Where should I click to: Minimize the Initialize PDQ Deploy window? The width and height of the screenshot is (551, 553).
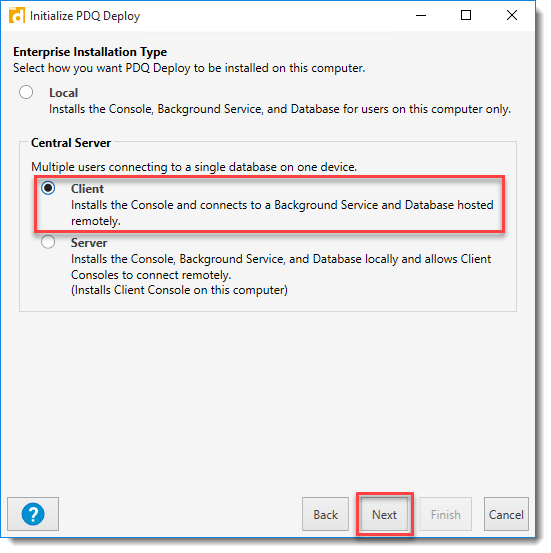click(421, 16)
